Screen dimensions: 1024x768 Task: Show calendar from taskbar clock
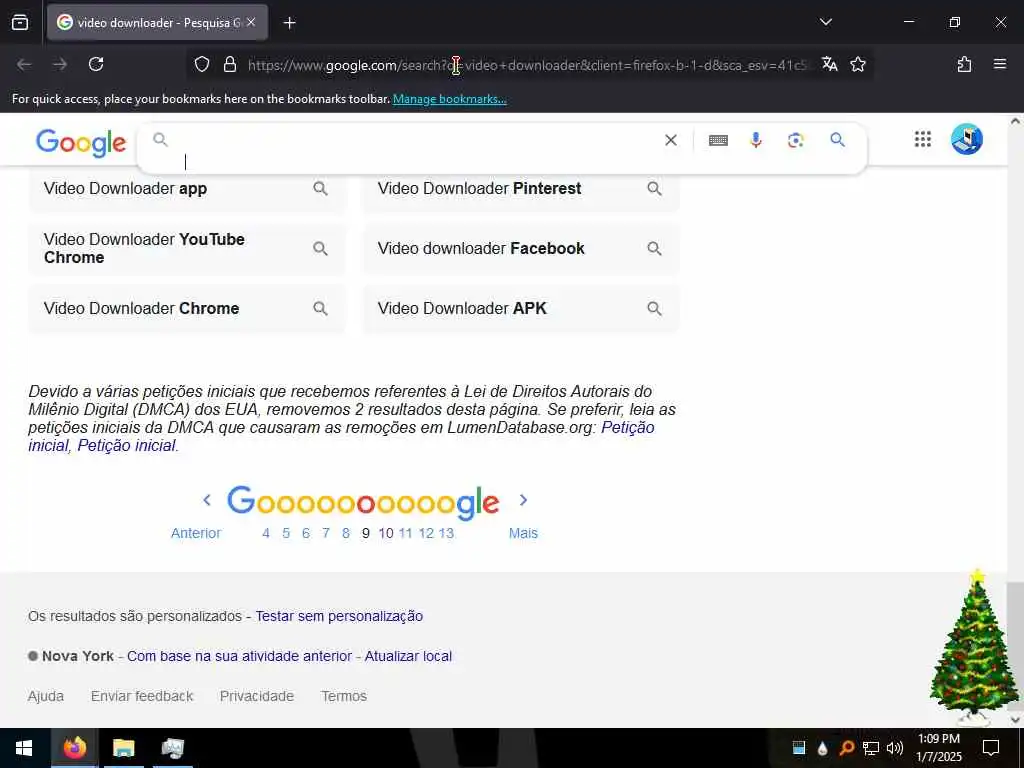point(938,748)
